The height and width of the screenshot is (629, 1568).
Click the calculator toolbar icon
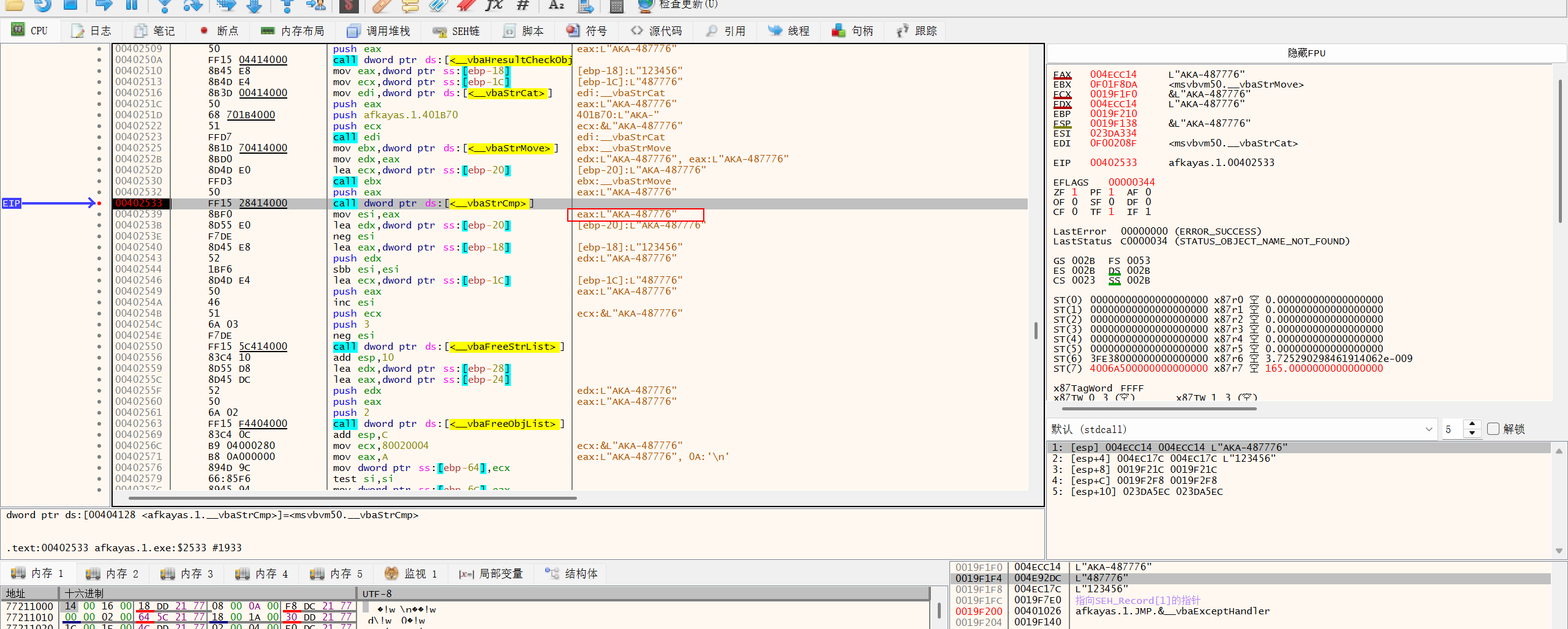tap(616, 6)
